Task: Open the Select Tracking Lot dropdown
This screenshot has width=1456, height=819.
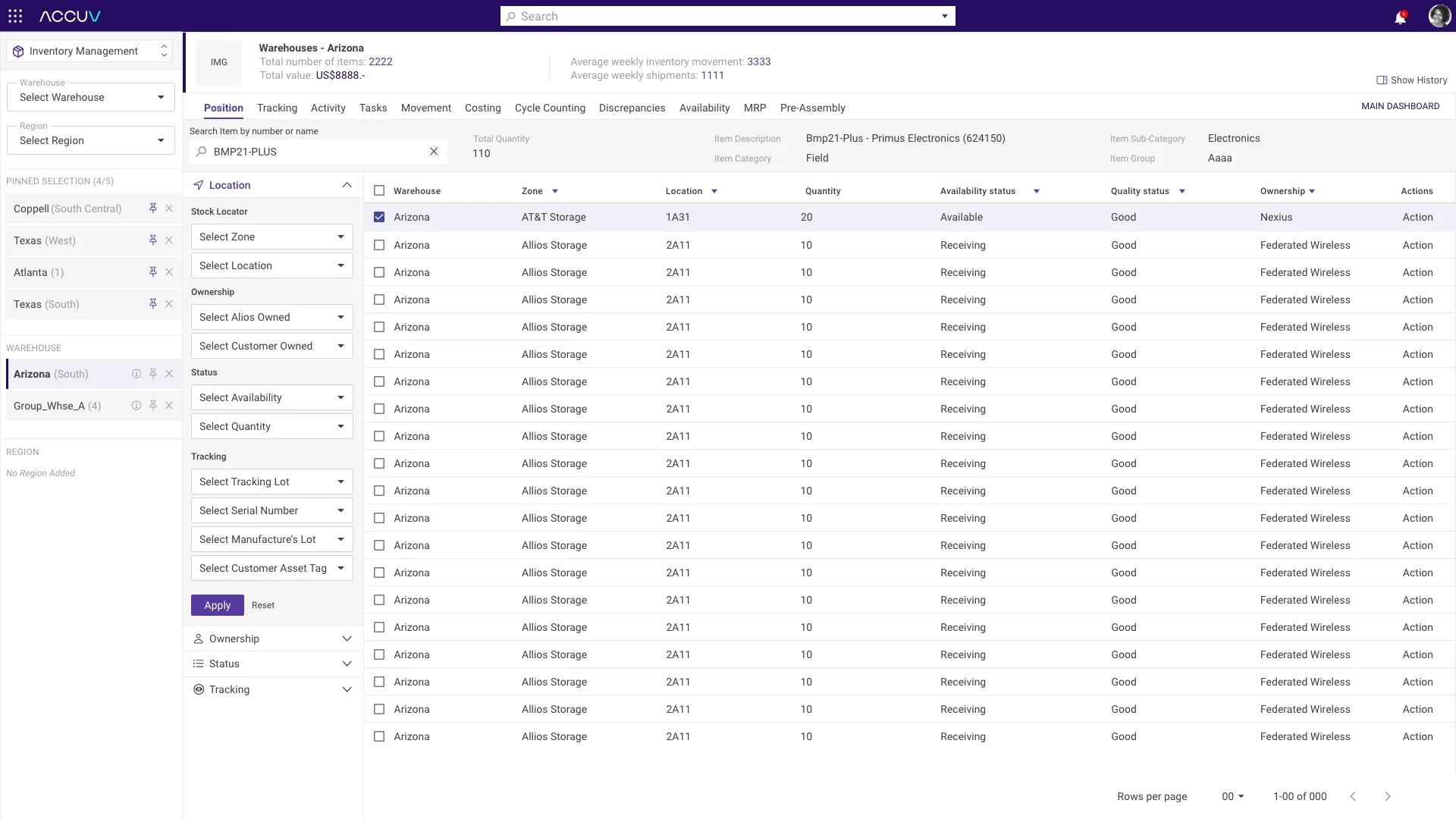Action: 272,482
